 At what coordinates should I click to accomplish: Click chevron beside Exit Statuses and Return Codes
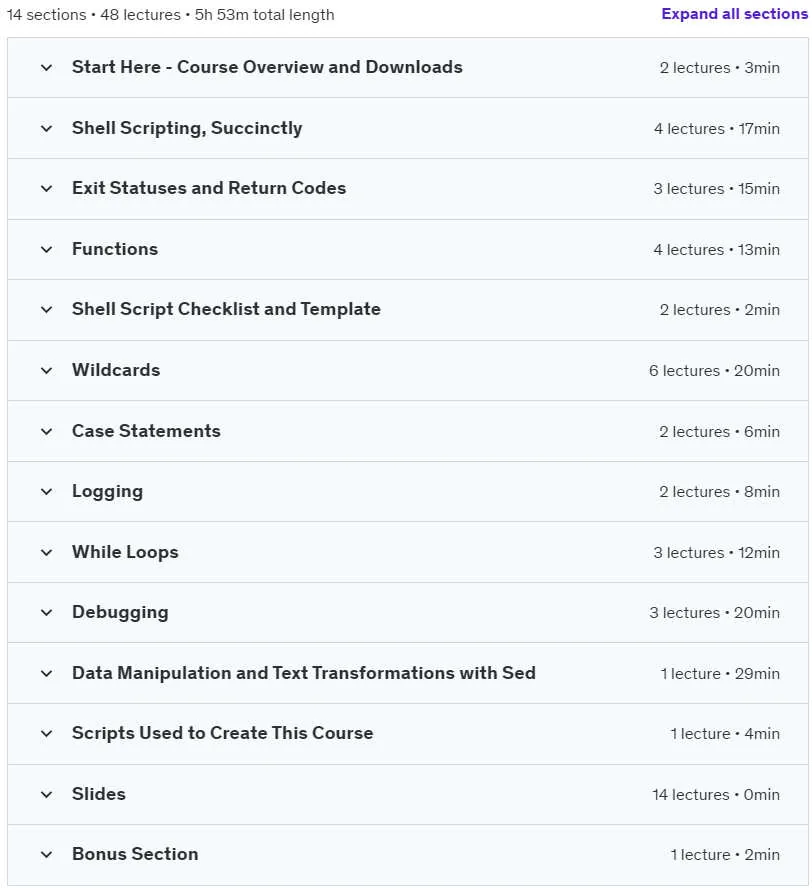[x=46, y=189]
